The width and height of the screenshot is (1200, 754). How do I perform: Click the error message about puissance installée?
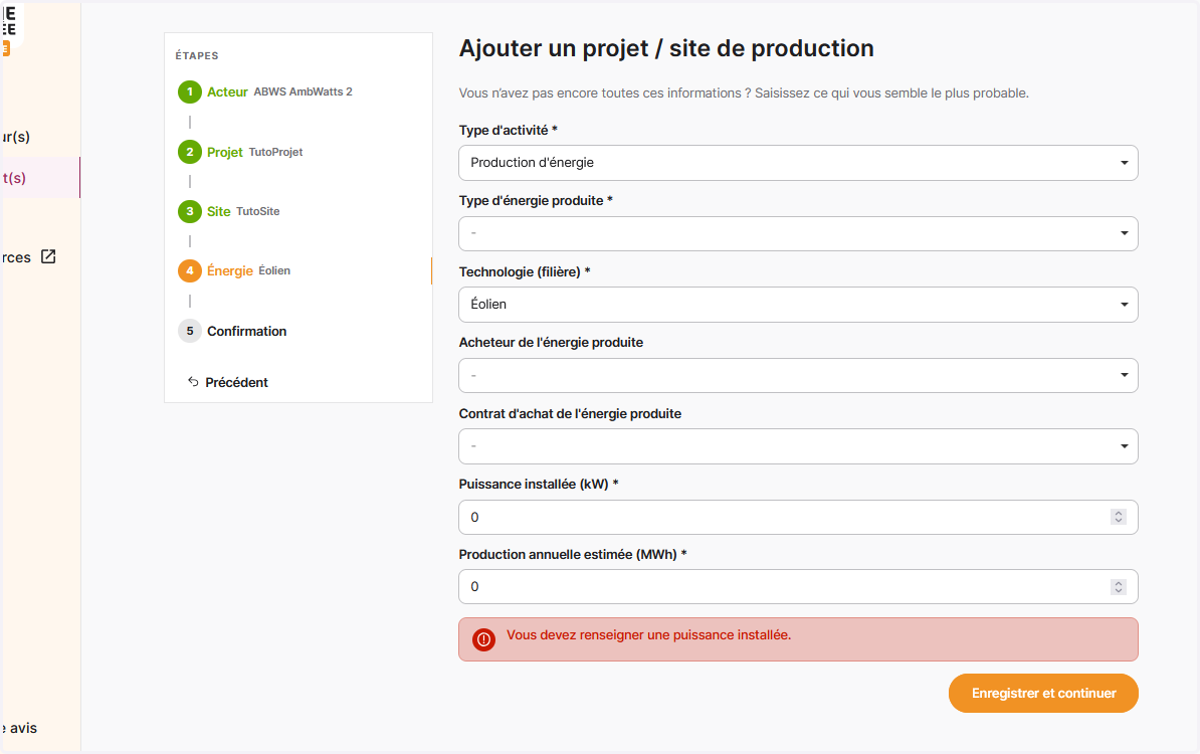[x=649, y=635]
